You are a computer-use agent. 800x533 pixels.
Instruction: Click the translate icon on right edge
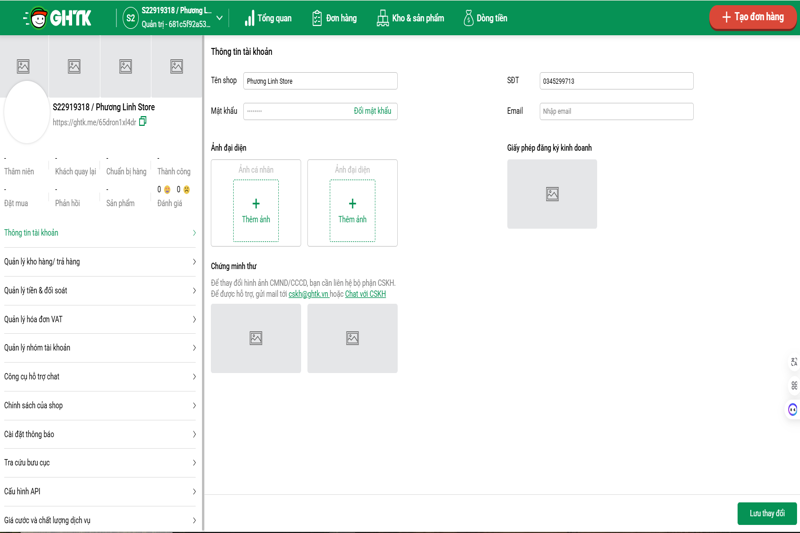click(x=793, y=362)
